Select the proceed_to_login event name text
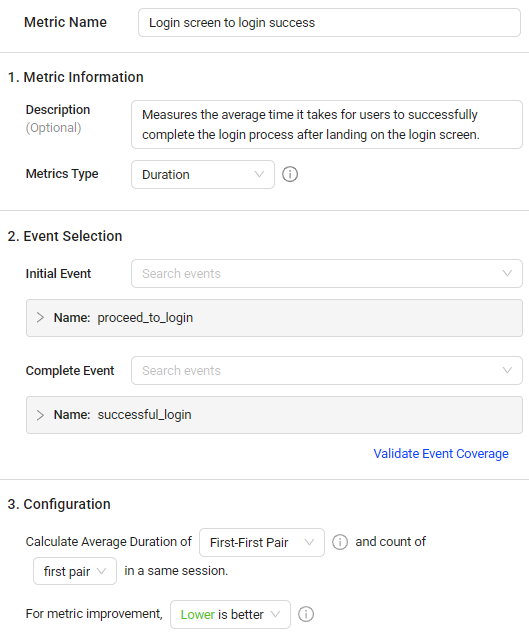Viewport: 529px width, 634px height. coord(145,318)
